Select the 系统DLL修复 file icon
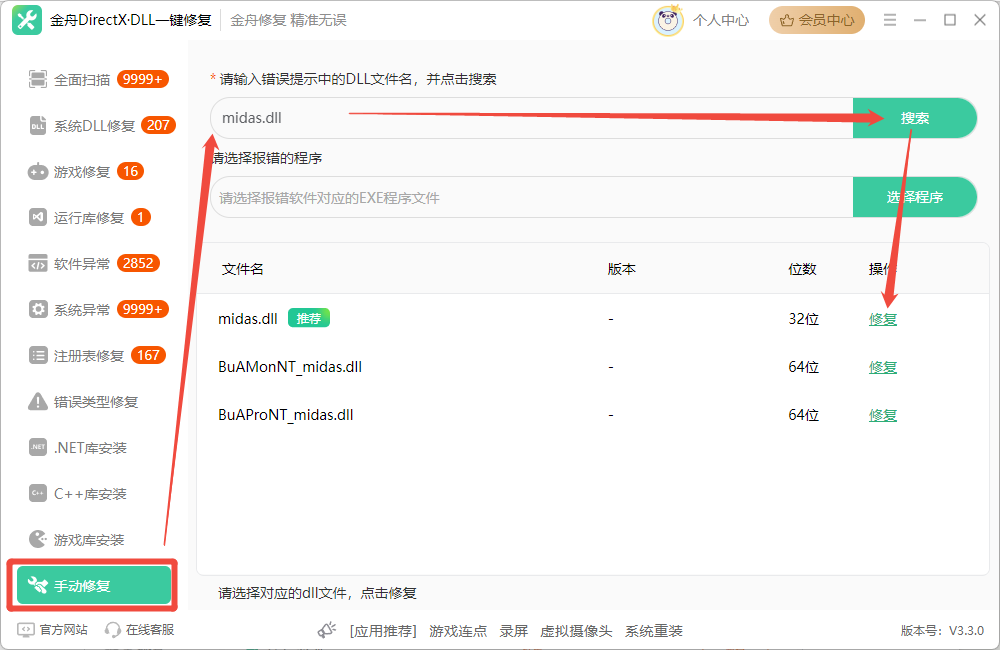 tap(38, 126)
